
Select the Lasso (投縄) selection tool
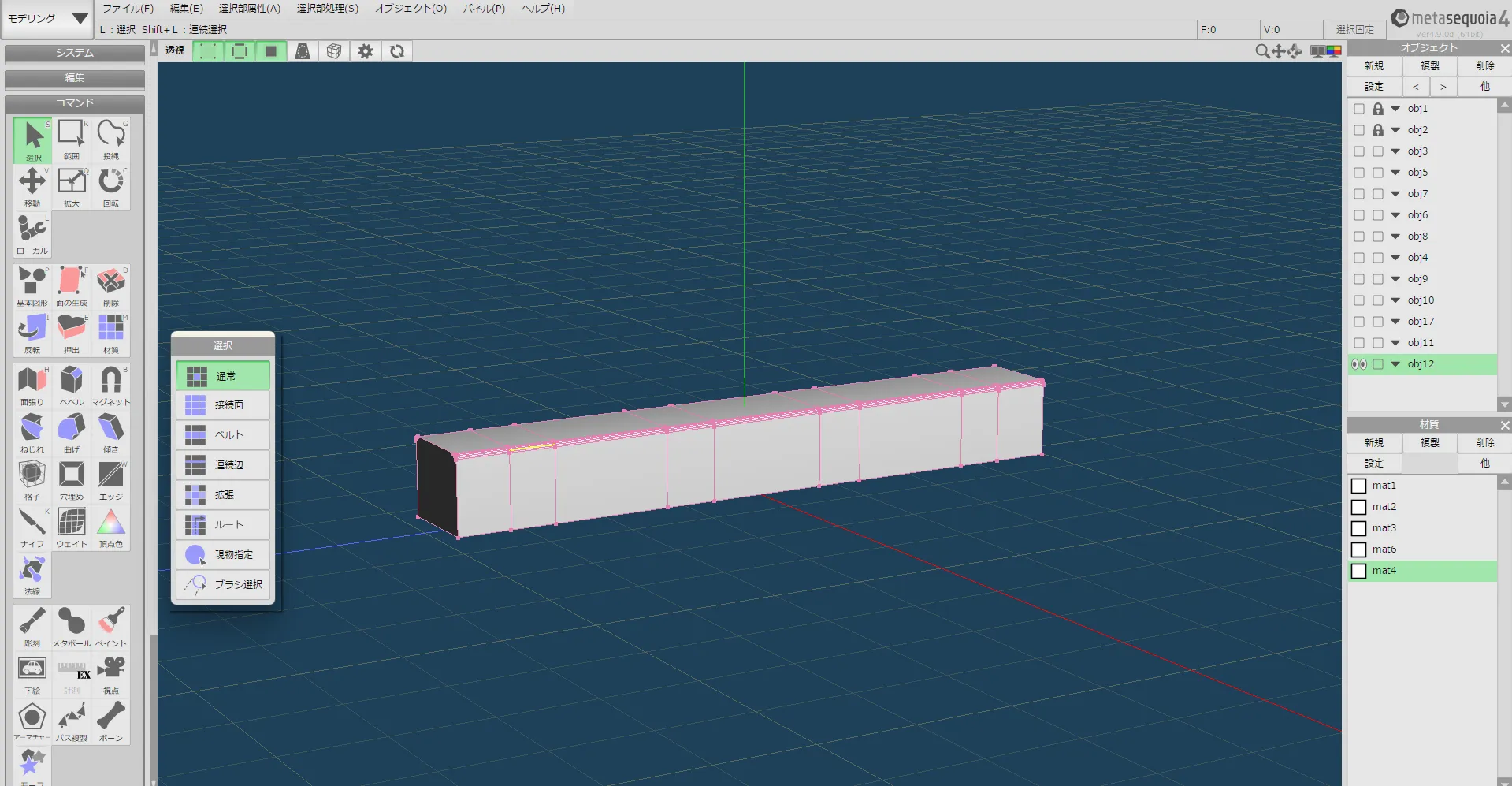point(110,138)
